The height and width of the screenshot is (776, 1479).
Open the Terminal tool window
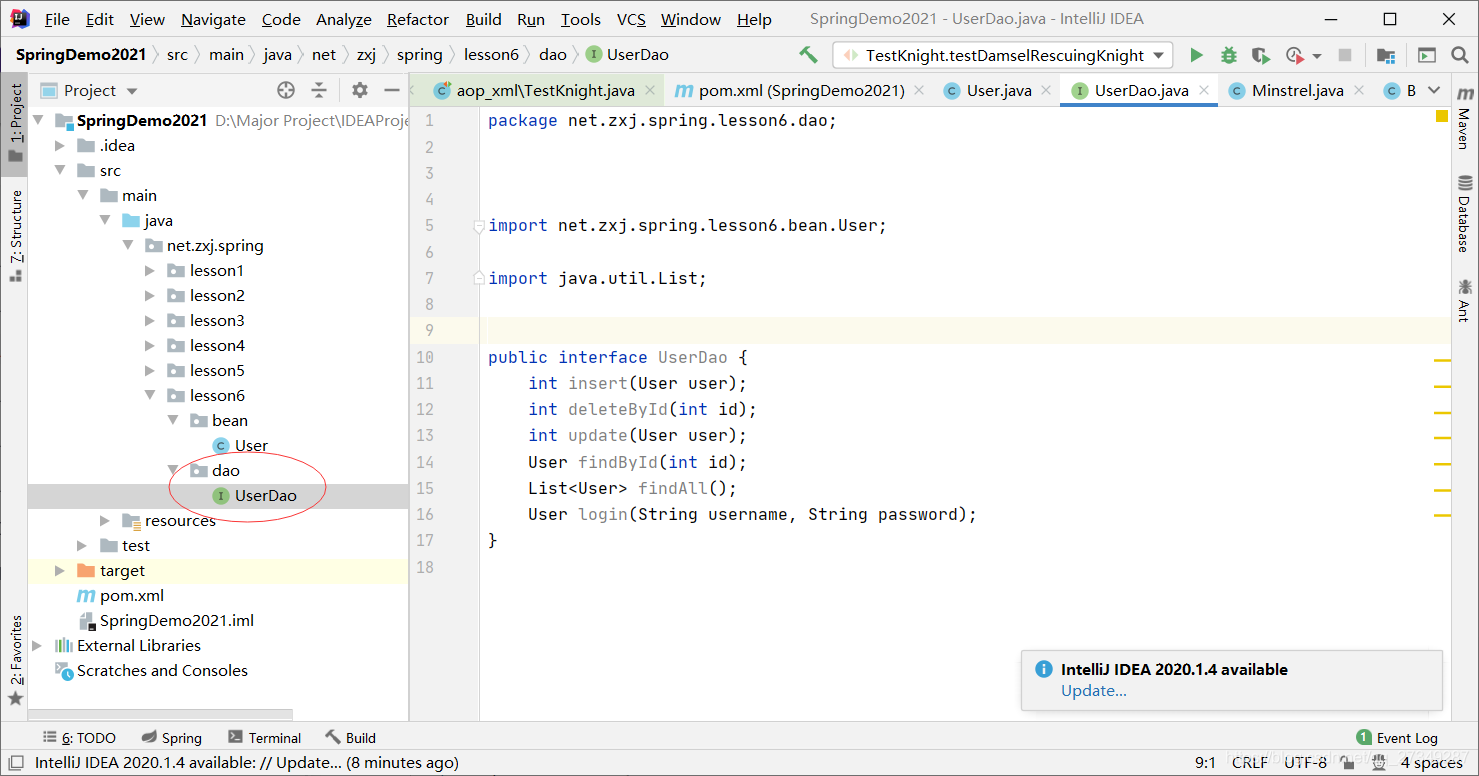tap(264, 738)
